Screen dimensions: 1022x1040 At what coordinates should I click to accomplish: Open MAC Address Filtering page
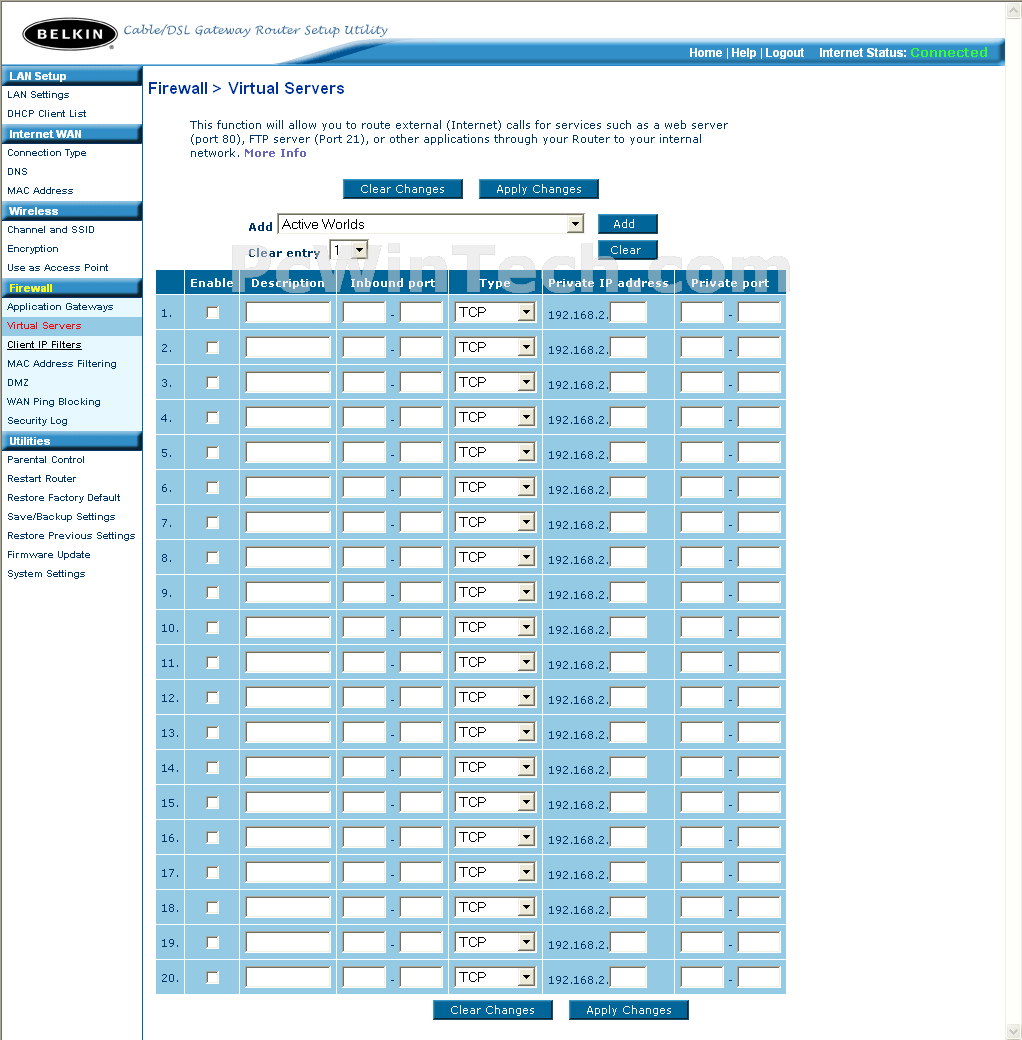pos(62,363)
